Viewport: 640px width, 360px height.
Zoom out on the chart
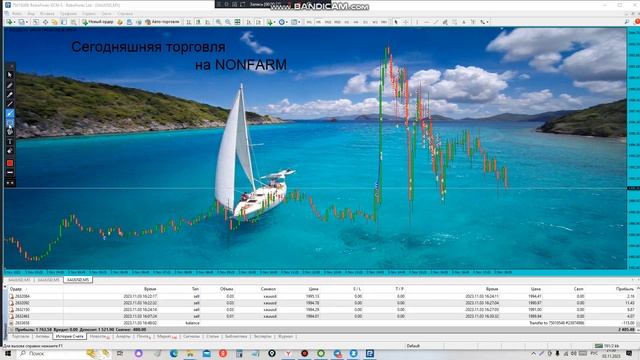228,22
